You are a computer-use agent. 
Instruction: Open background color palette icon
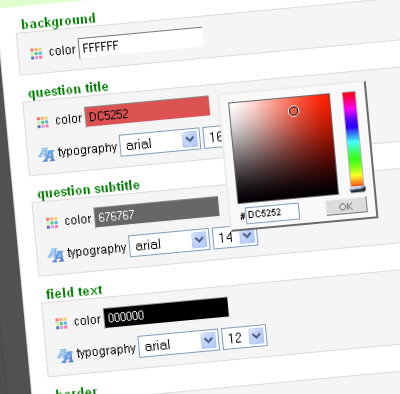tap(36, 53)
